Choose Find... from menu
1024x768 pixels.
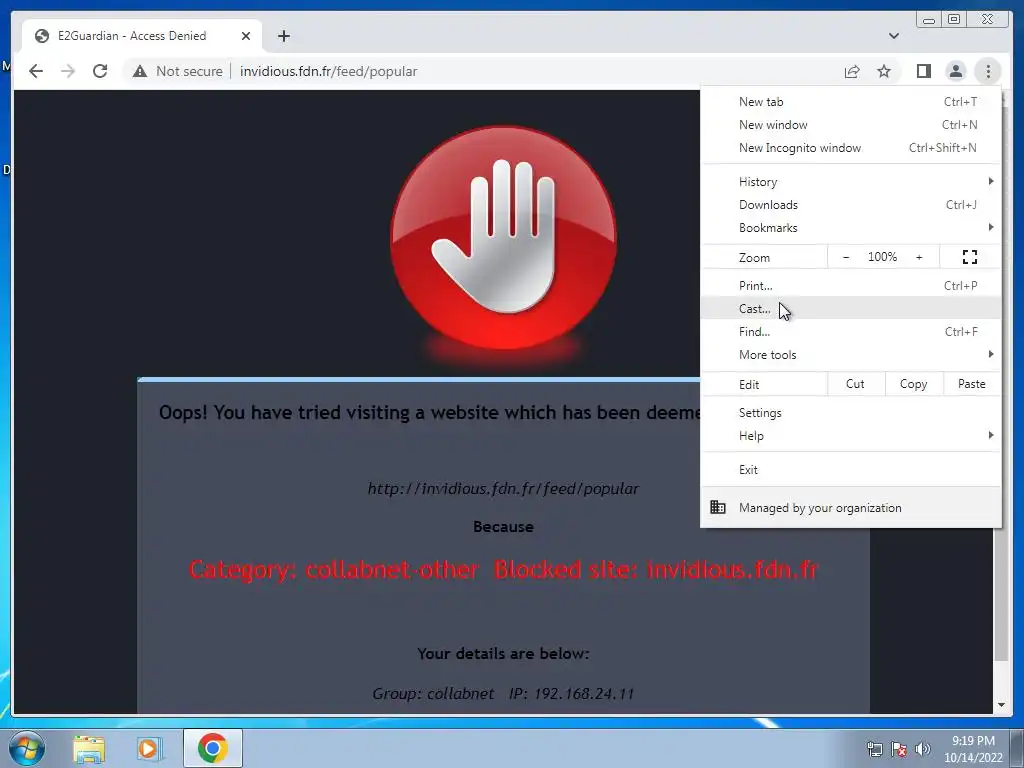(850, 332)
